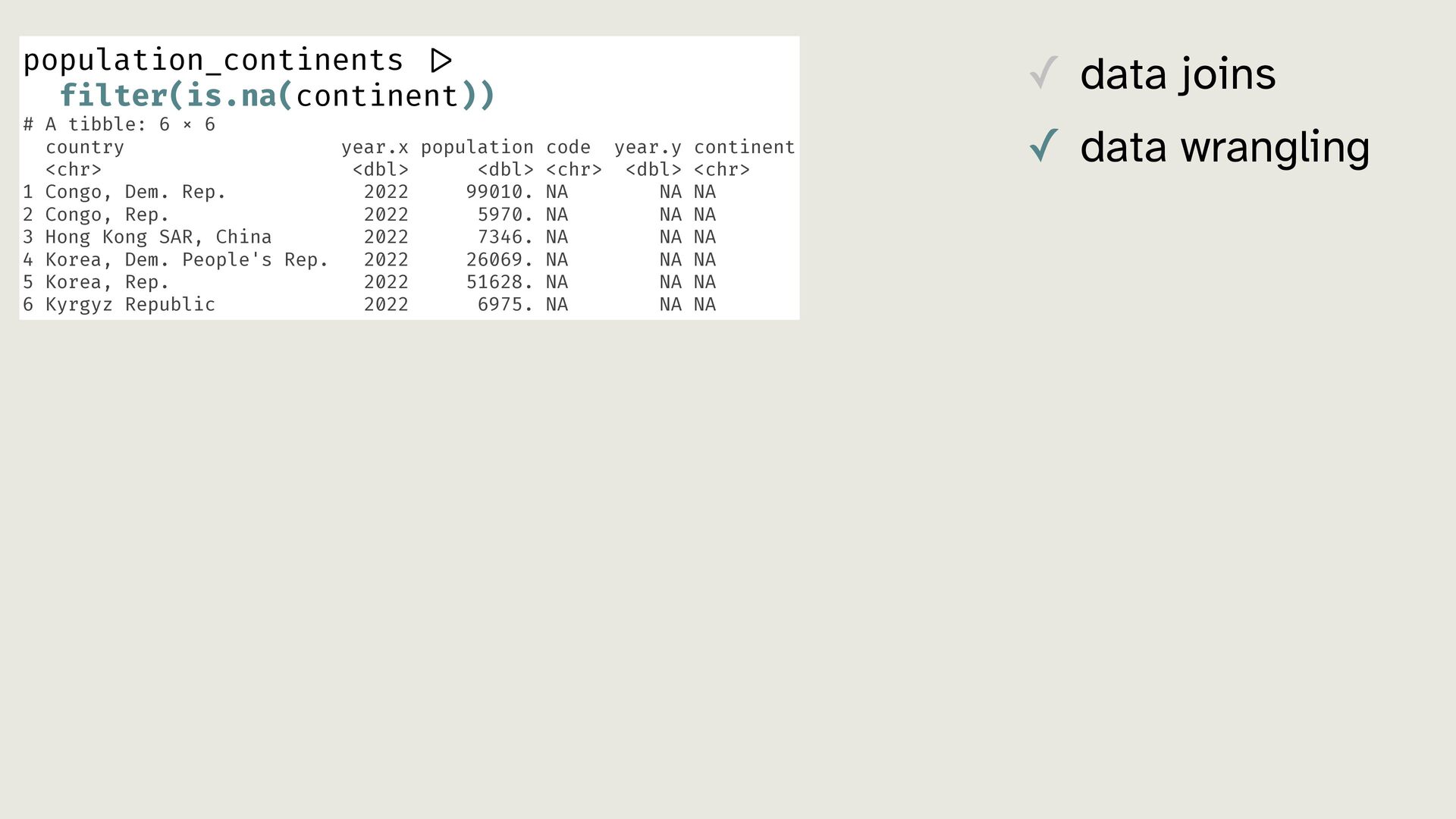
Task: Click the population value 51628
Action: [x=499, y=282]
